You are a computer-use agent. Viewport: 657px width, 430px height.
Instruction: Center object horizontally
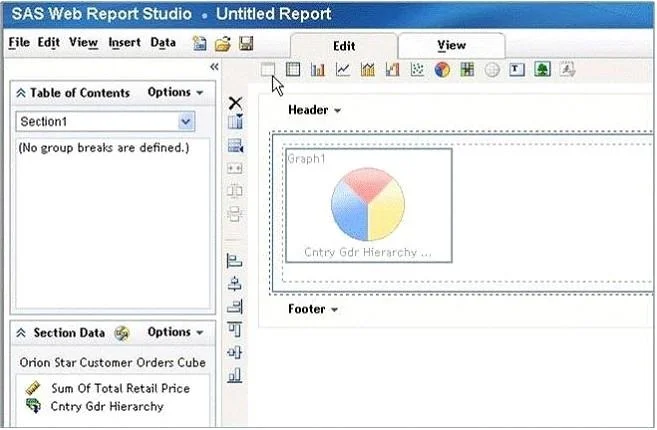pyautogui.click(x=235, y=284)
